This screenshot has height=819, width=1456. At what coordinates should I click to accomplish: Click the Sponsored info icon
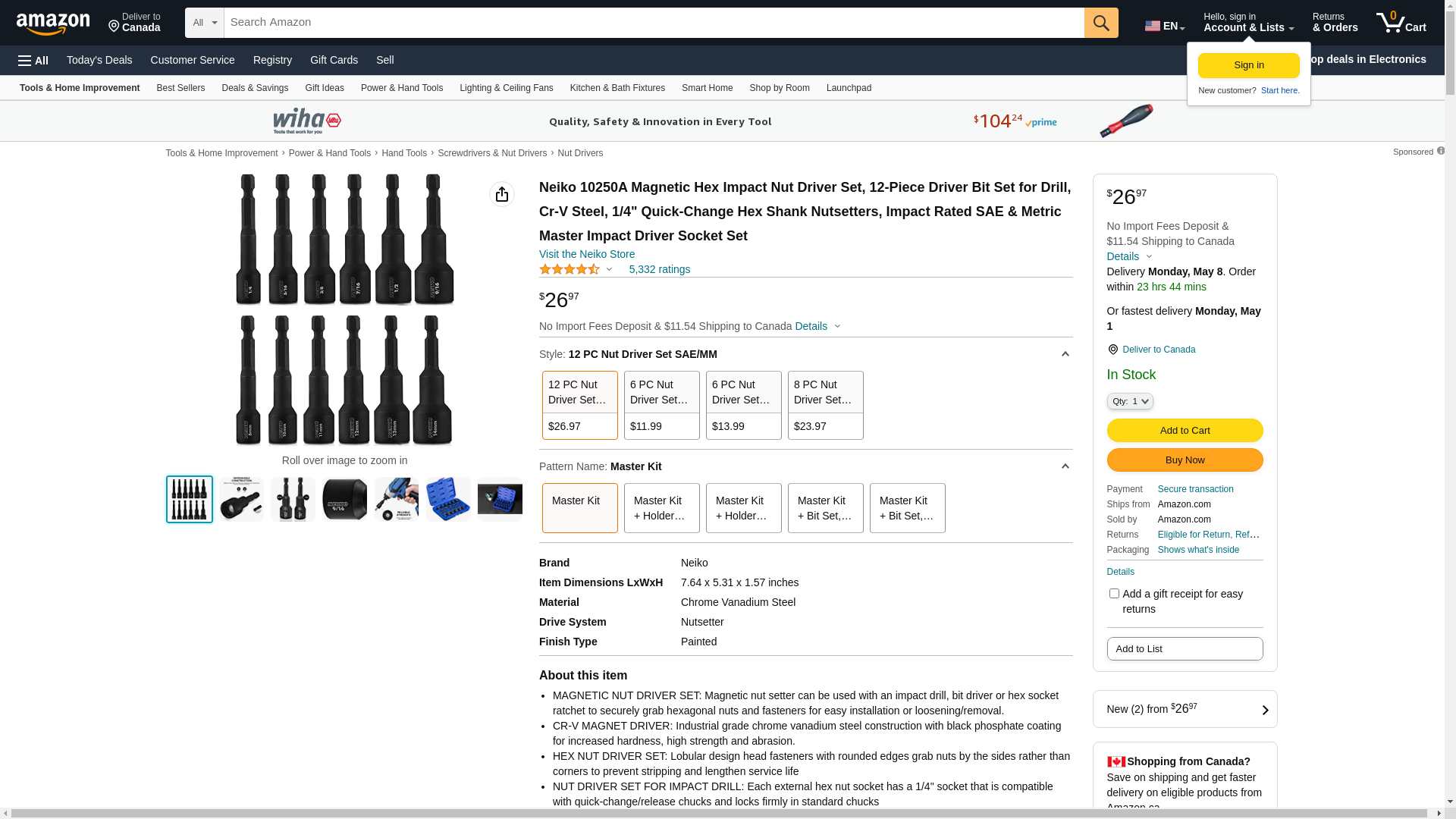click(1440, 151)
